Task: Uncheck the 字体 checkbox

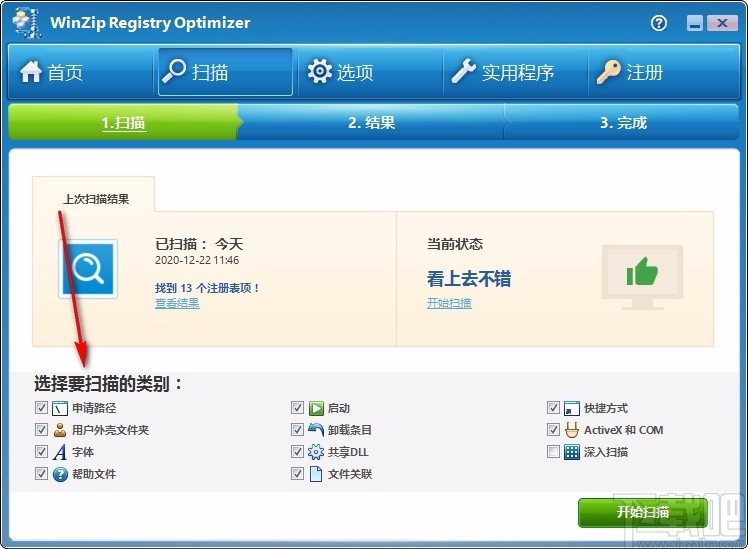Action: [42, 451]
